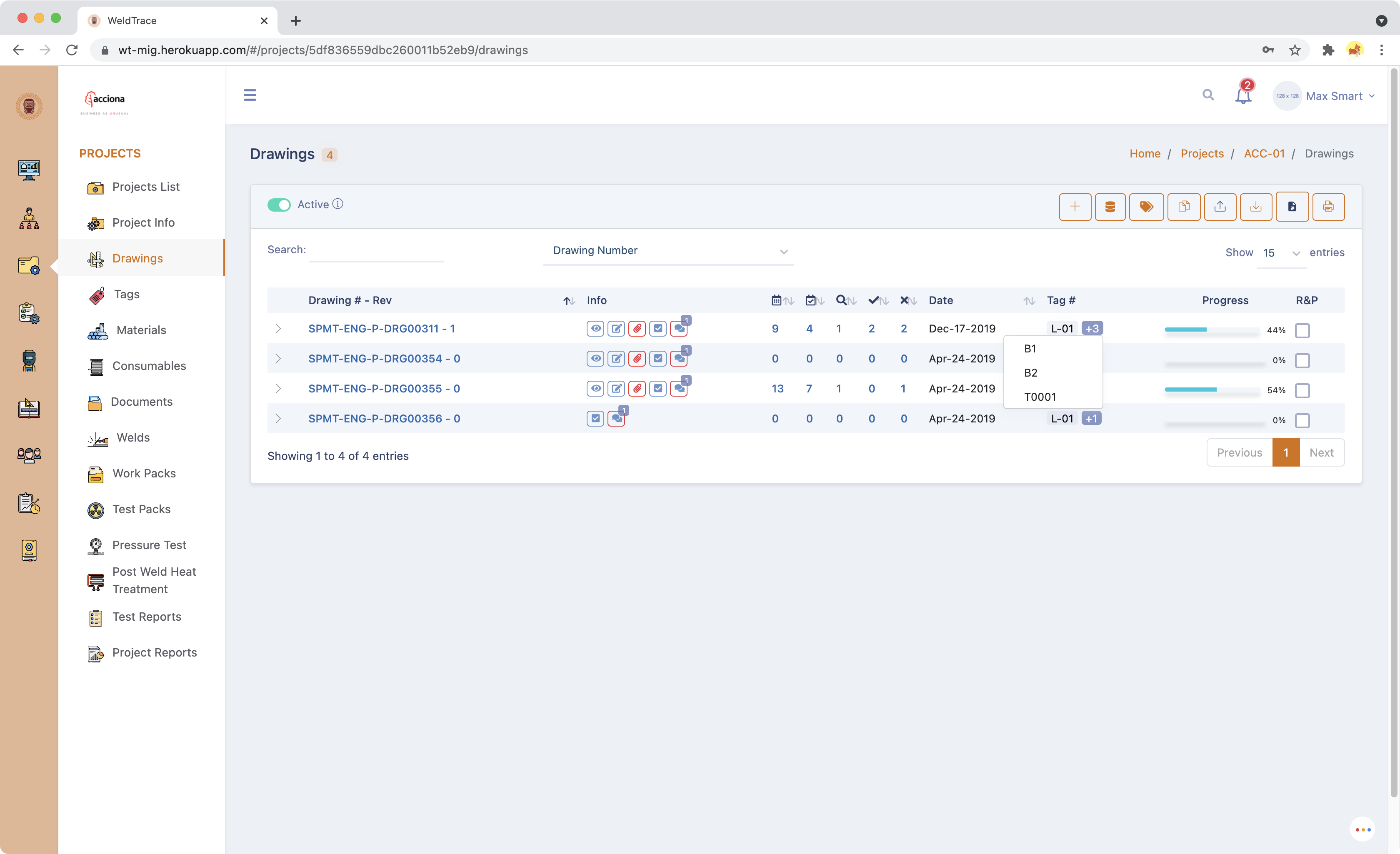Click +1 tag badge on DRG00356 row
The height and width of the screenshot is (854, 1400).
coord(1091,419)
